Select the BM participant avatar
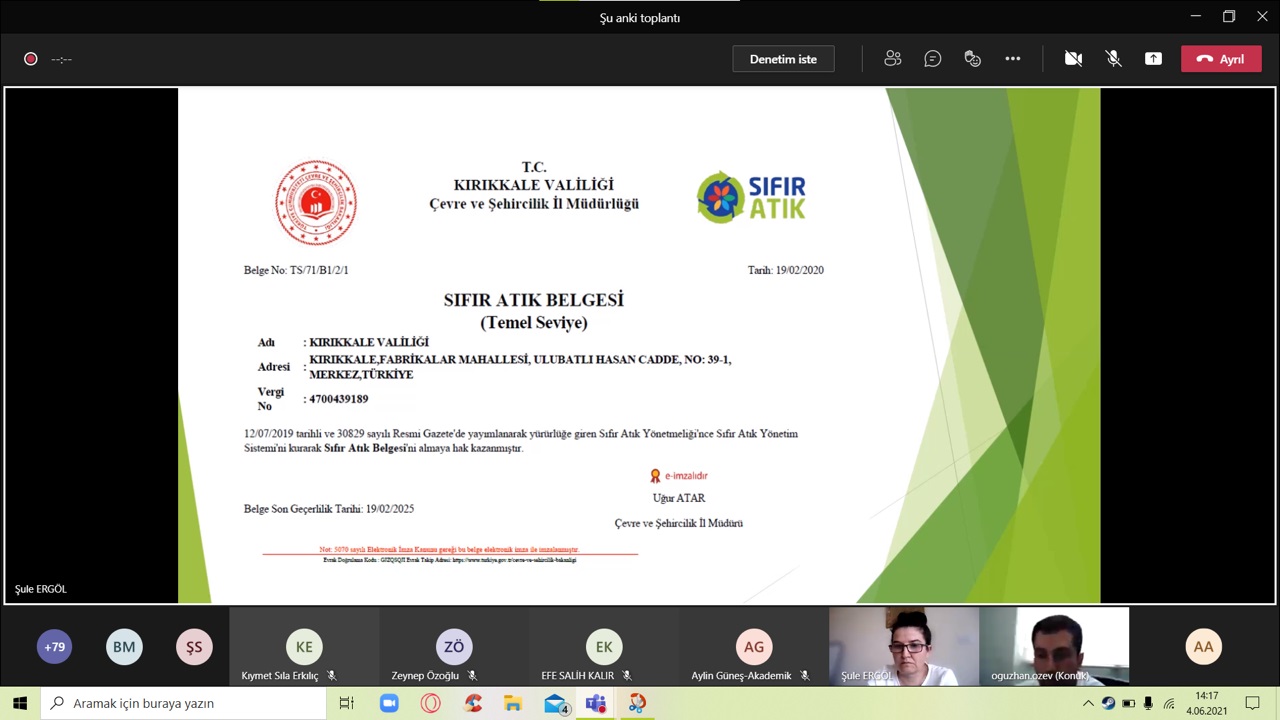This screenshot has width=1280, height=720. click(124, 647)
